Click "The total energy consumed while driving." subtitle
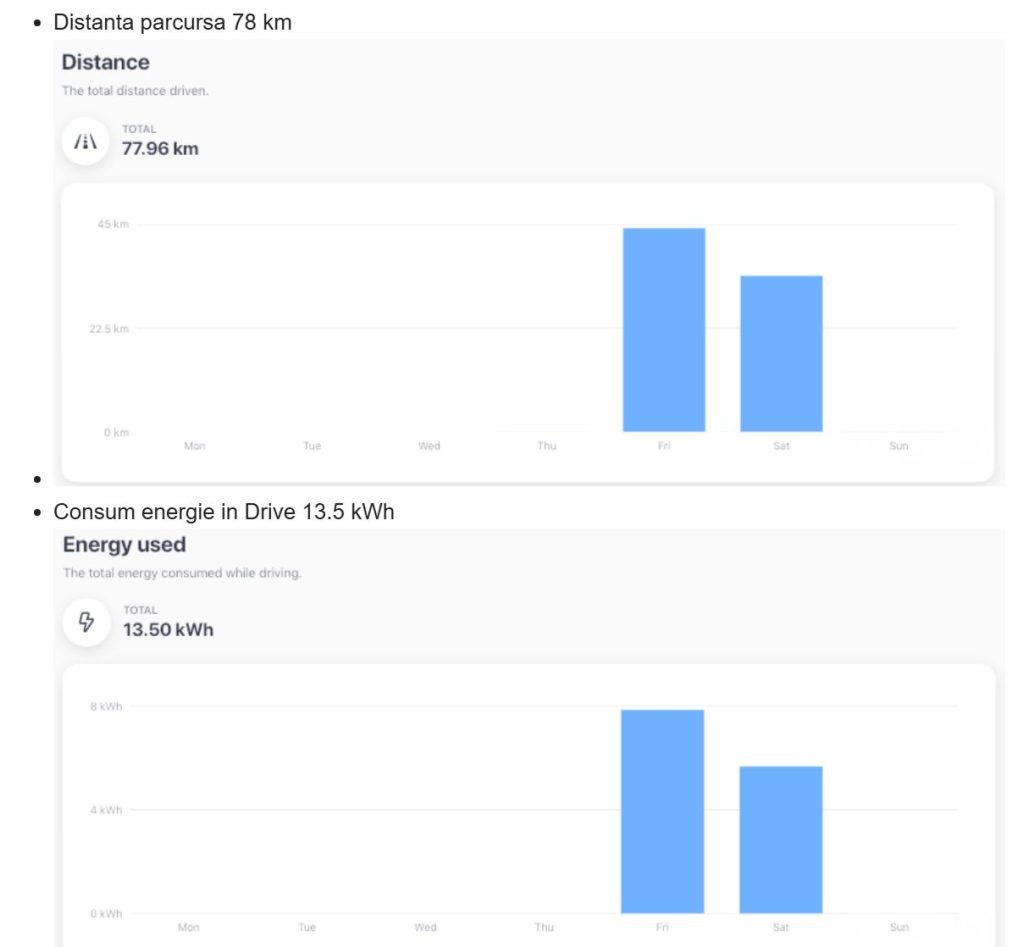 pos(182,573)
